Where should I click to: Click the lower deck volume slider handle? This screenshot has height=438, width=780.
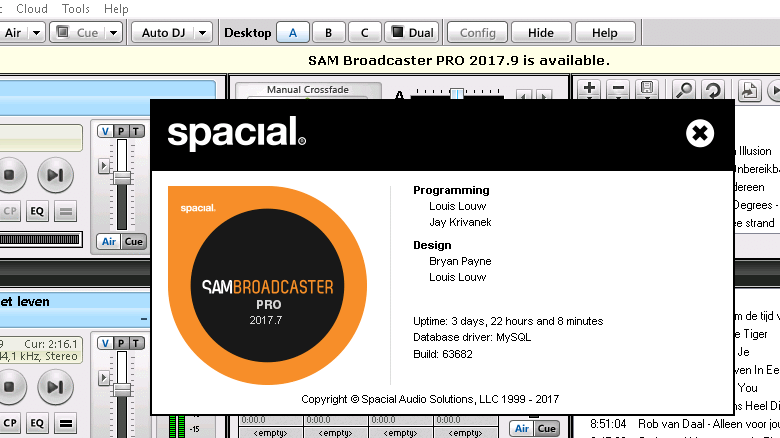click(122, 390)
